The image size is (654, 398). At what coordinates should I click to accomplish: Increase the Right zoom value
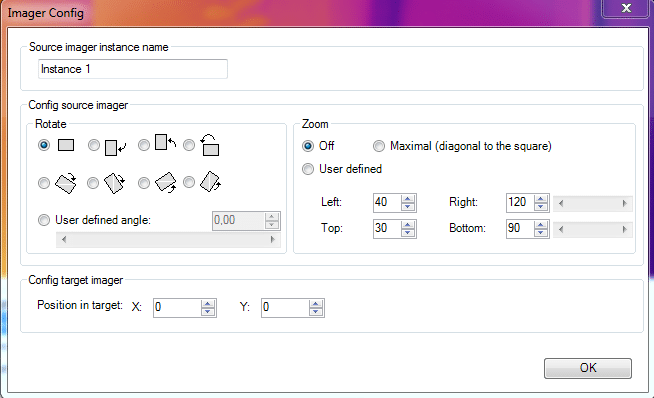(541, 199)
